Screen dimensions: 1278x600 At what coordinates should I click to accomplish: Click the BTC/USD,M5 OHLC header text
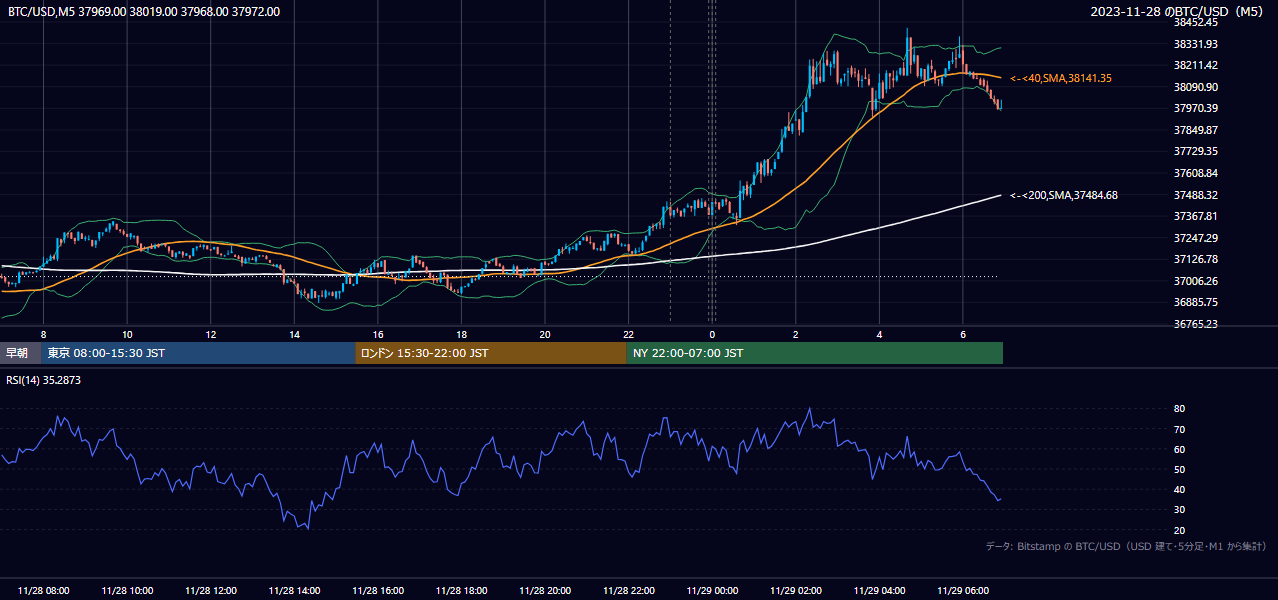tap(144, 12)
